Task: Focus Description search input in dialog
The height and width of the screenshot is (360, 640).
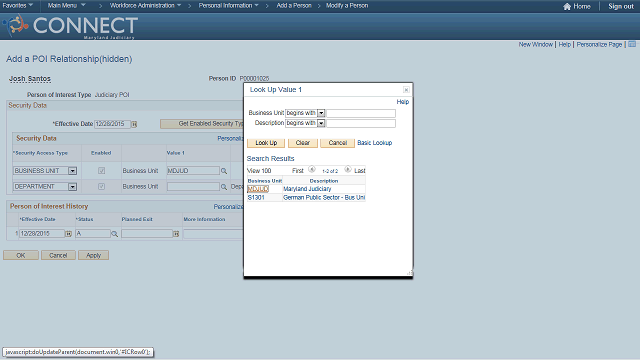Action: (x=361, y=123)
